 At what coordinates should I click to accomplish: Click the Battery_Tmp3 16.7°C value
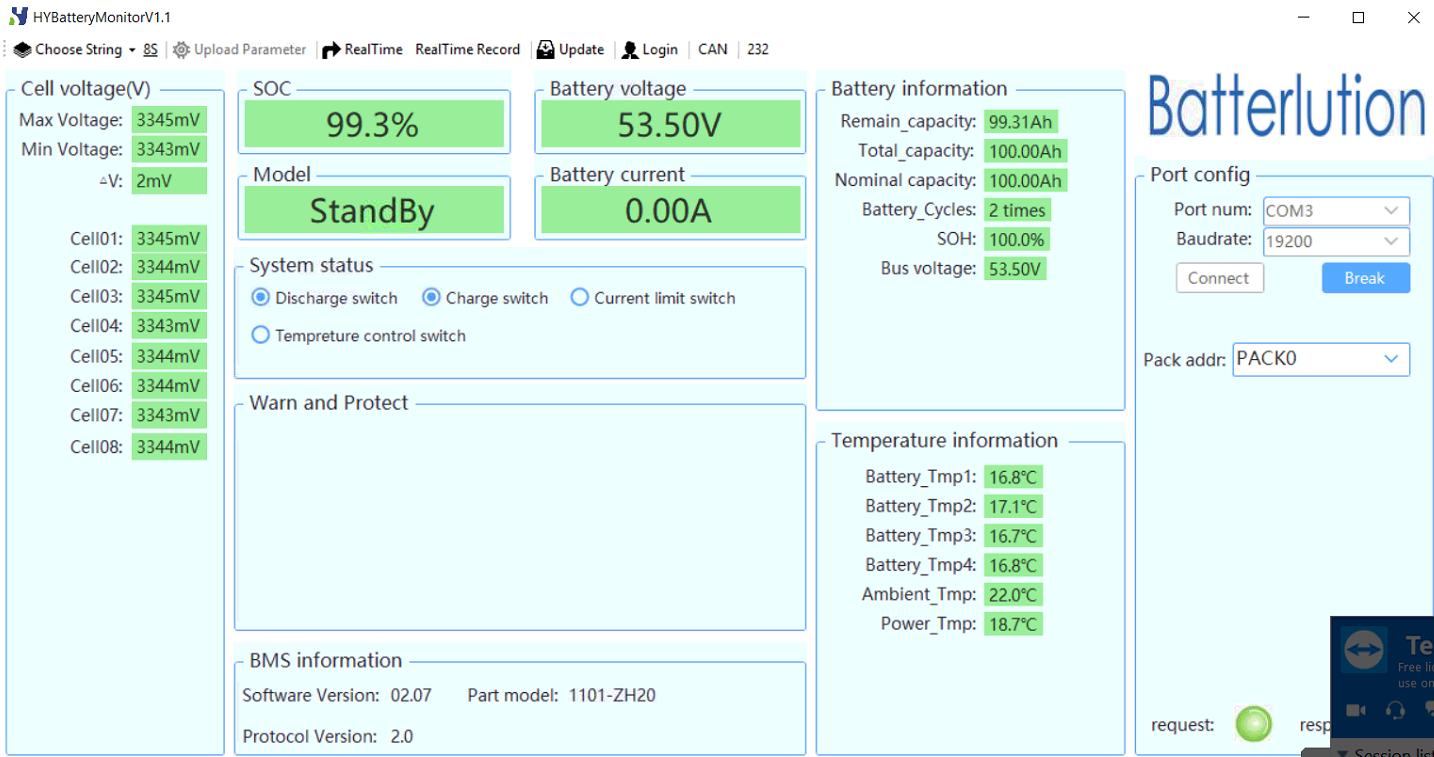pyautogui.click(x=1013, y=536)
